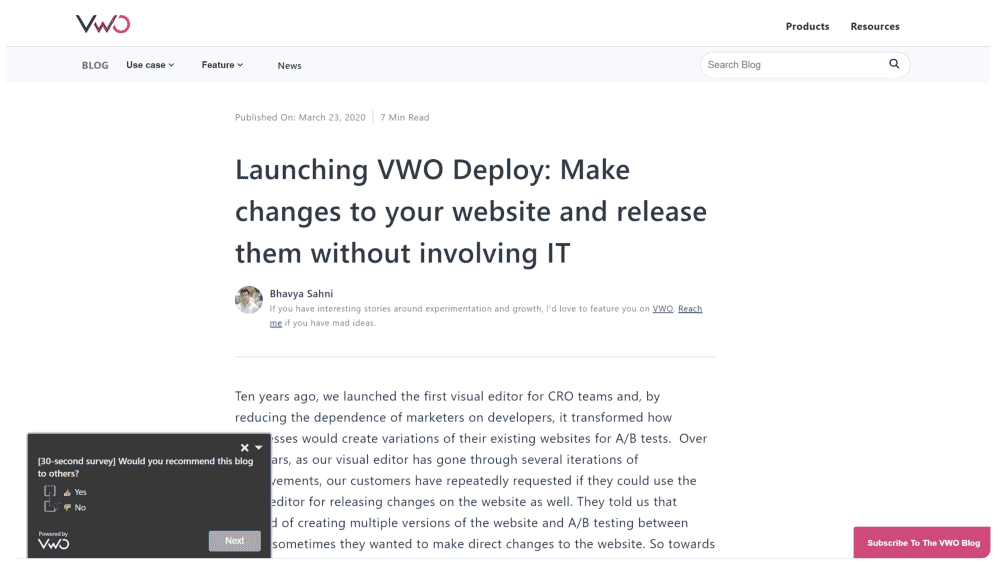This screenshot has height=562, width=1000.
Task: Click Subscribe To The VWO Blog button
Action: click(923, 543)
